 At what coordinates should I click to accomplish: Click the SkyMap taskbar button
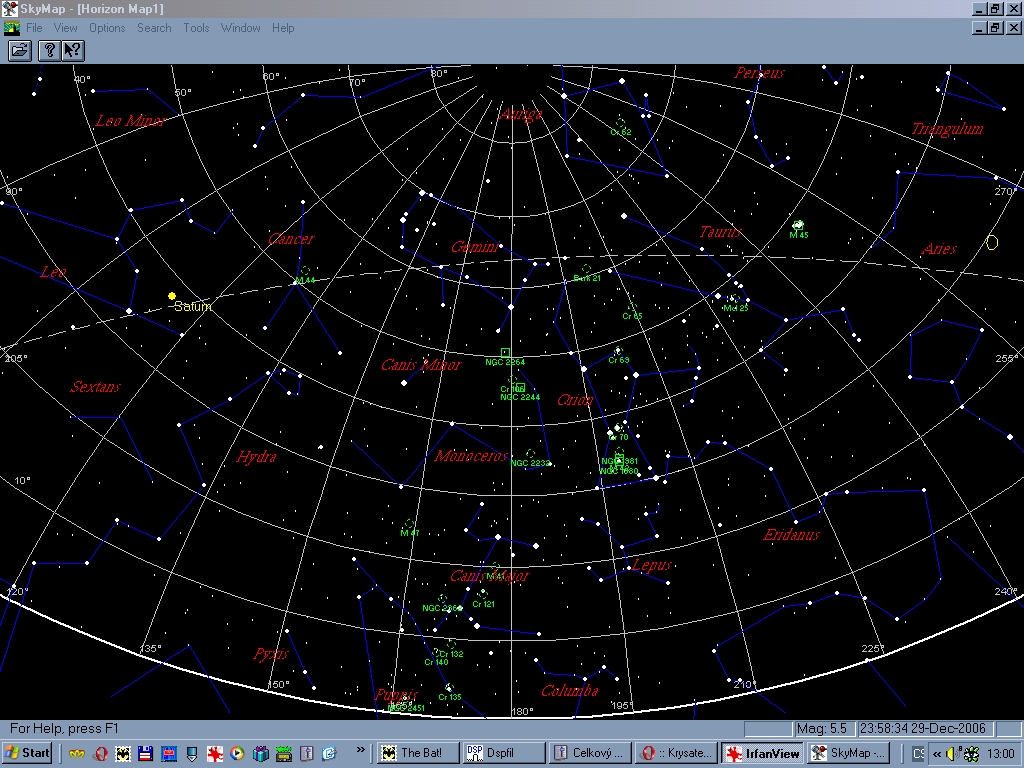tap(848, 754)
